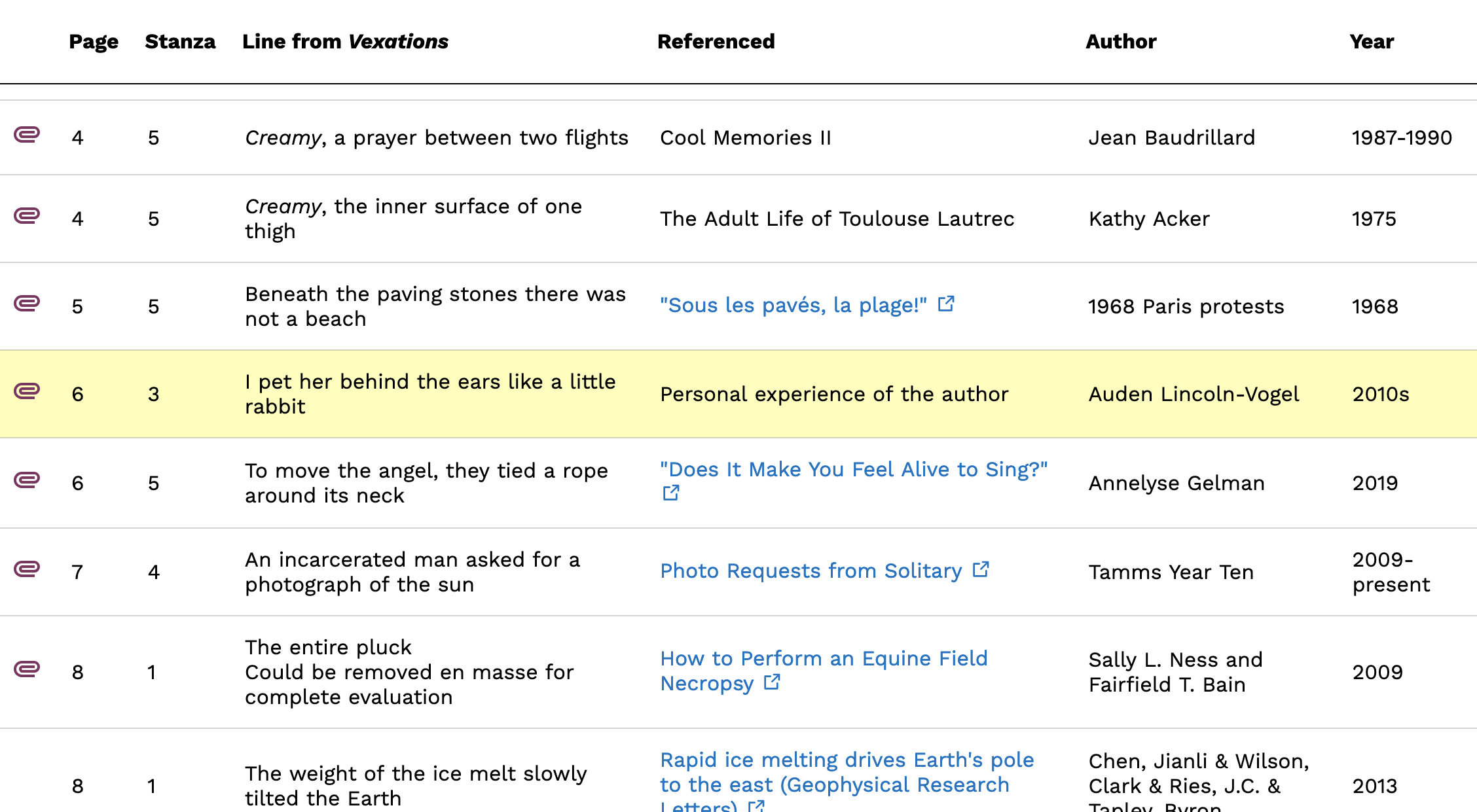This screenshot has height=812, width=1477.
Task: Click the Author column header
Action: [1121, 42]
